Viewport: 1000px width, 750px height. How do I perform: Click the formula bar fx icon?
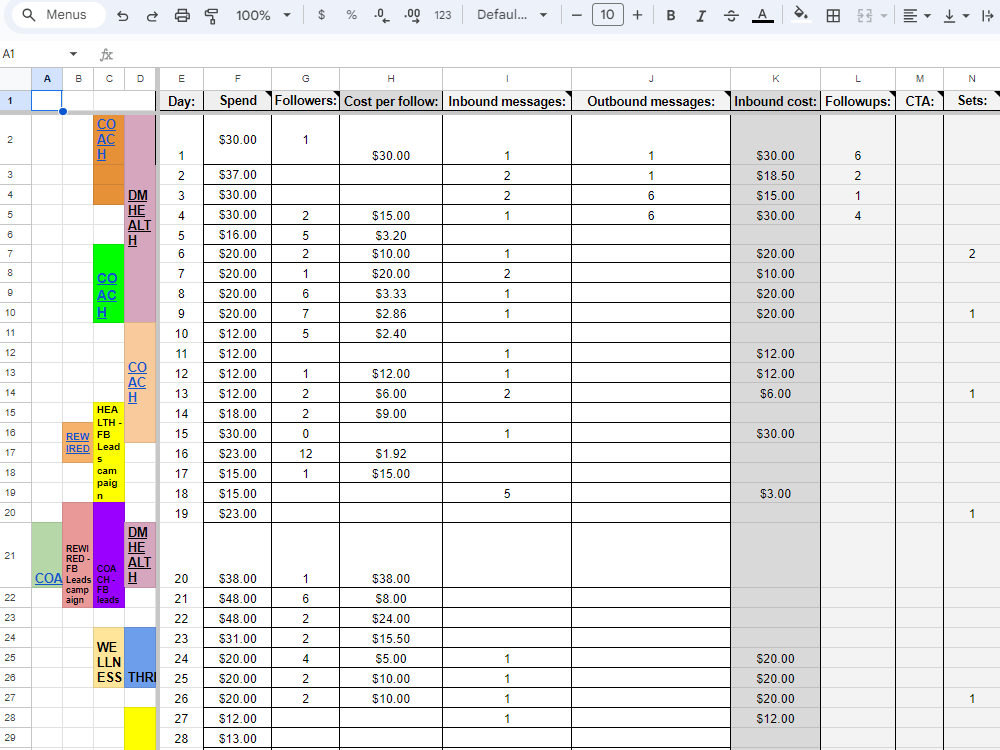107,55
